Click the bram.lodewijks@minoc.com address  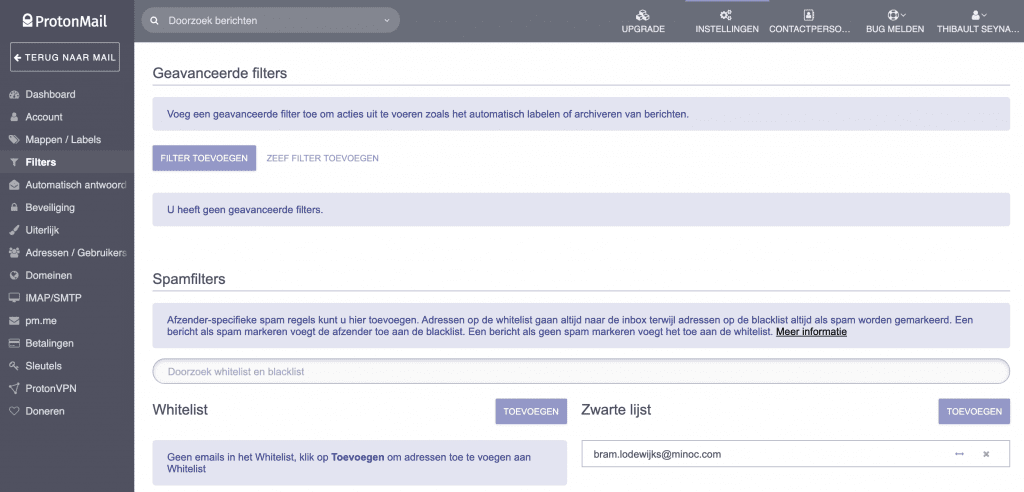tap(657, 454)
